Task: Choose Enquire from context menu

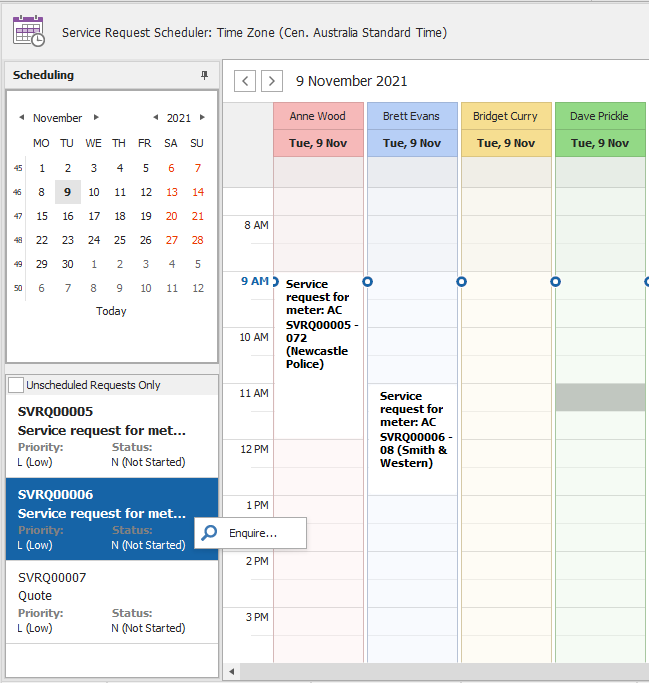Action: pyautogui.click(x=252, y=533)
